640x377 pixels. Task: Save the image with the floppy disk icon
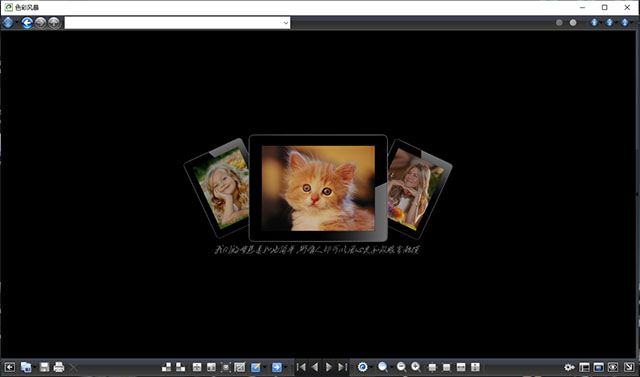pos(44,367)
